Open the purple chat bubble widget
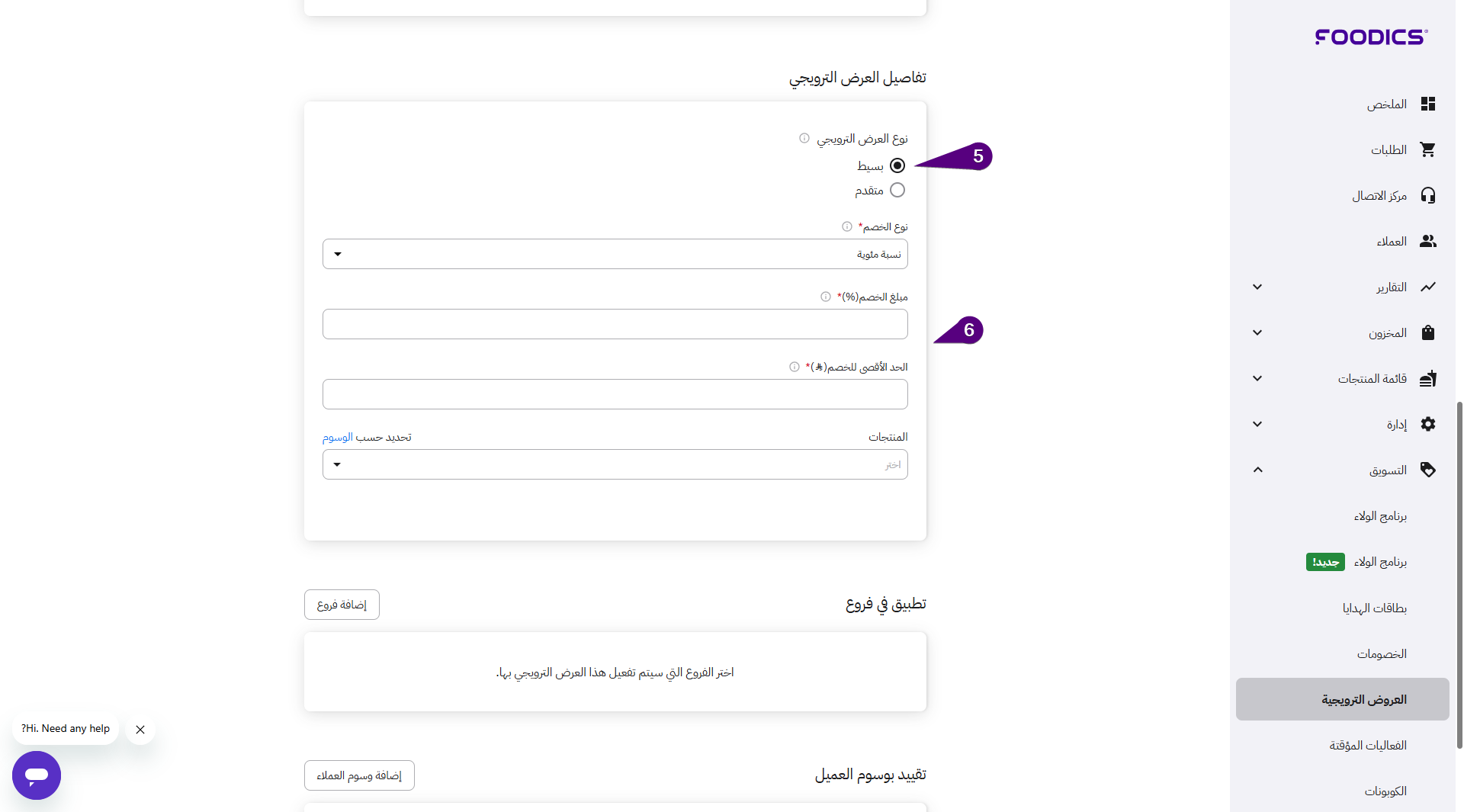 [x=37, y=775]
